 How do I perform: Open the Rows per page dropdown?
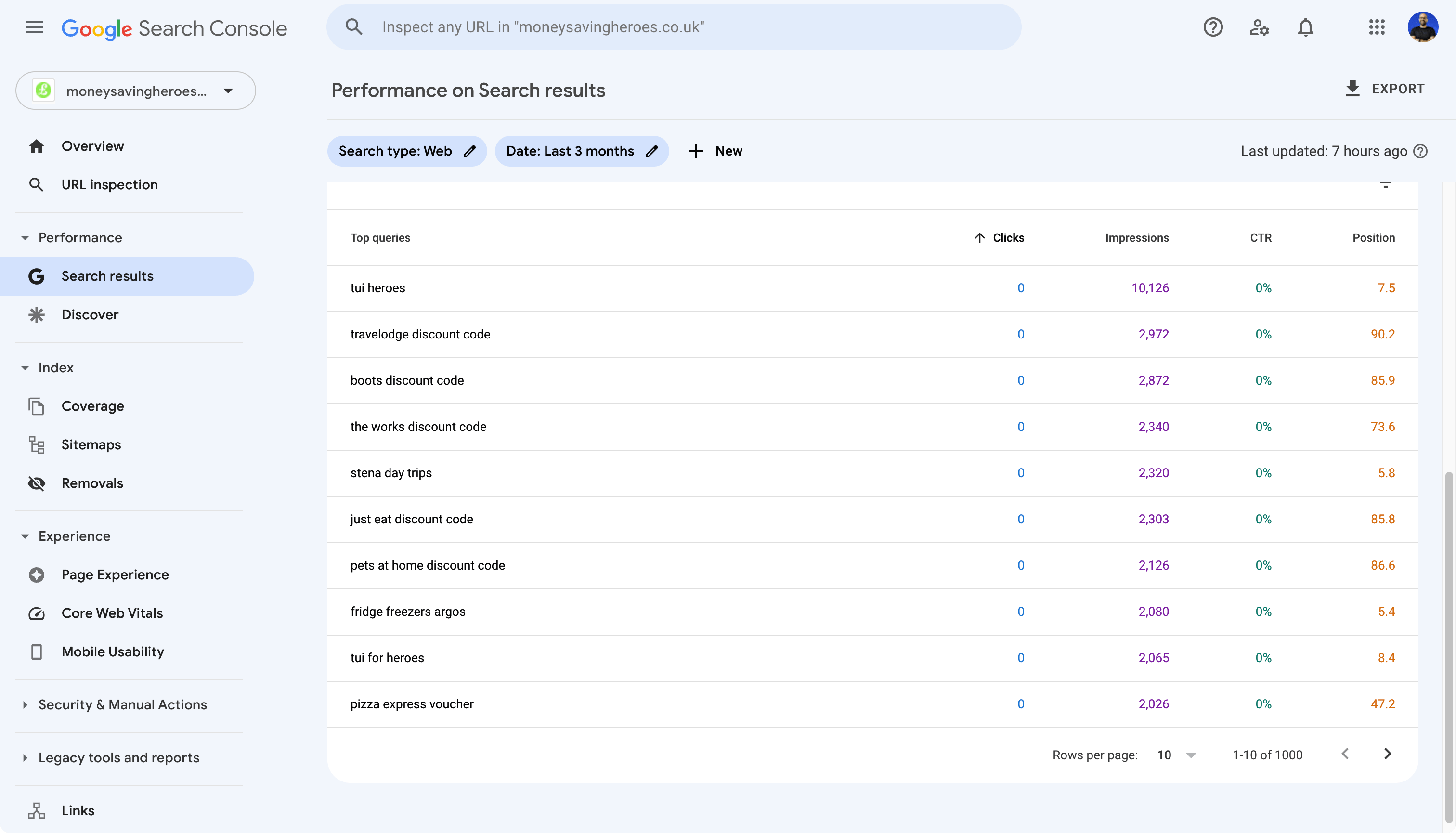click(1176, 755)
